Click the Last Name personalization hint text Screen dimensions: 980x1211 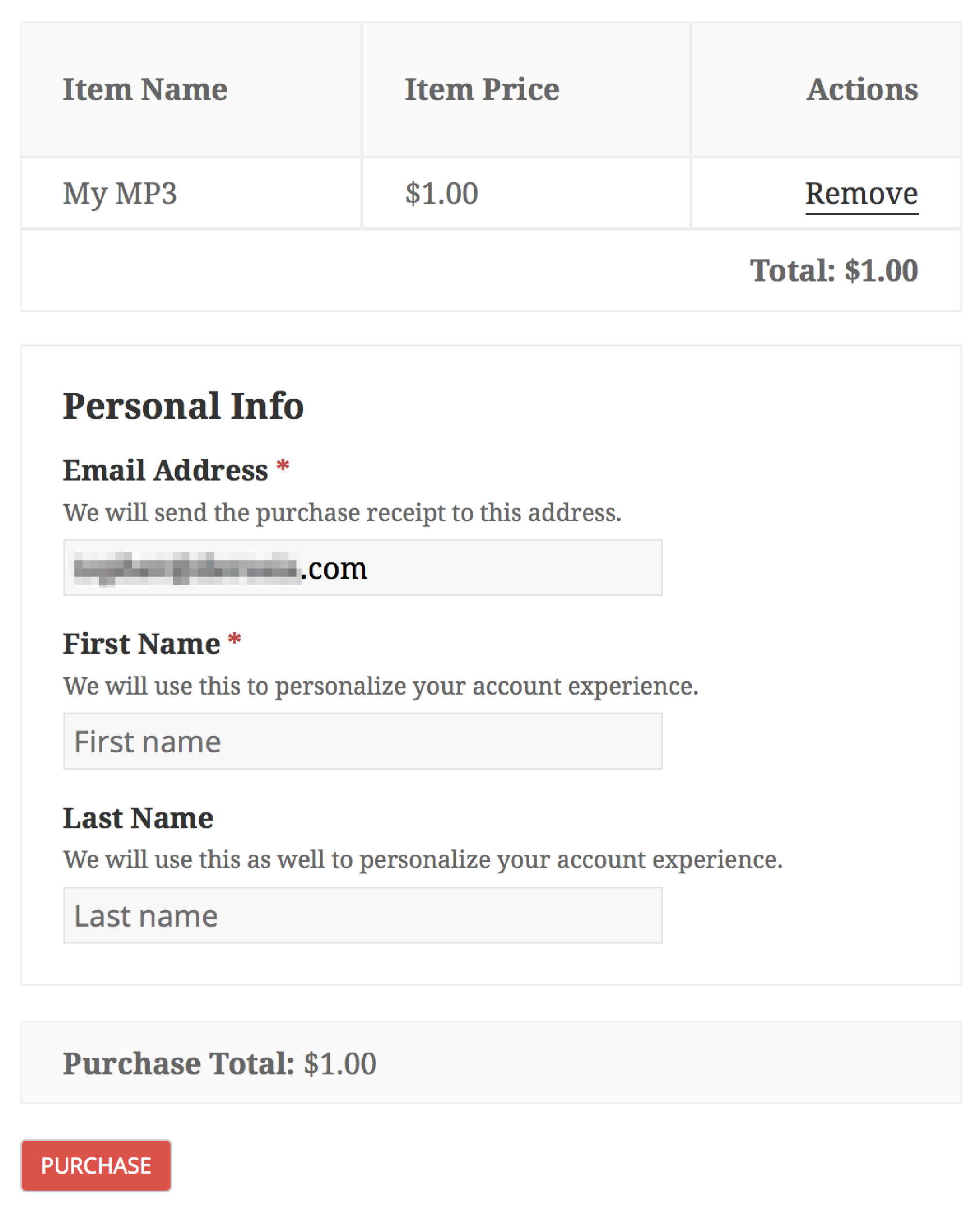423,859
